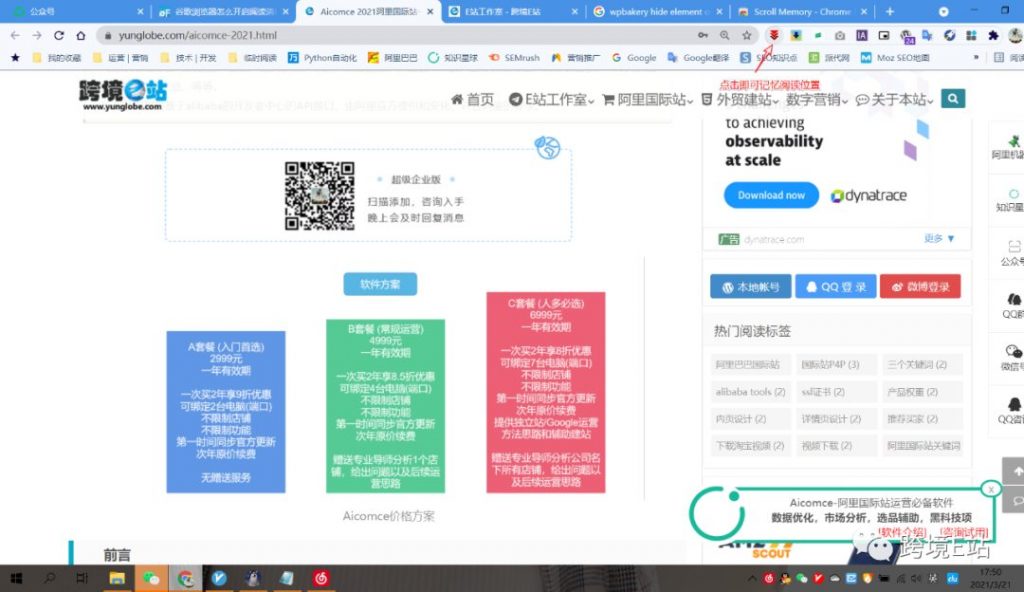
Task: Go to 首页 in the site navigation
Action: pos(472,99)
